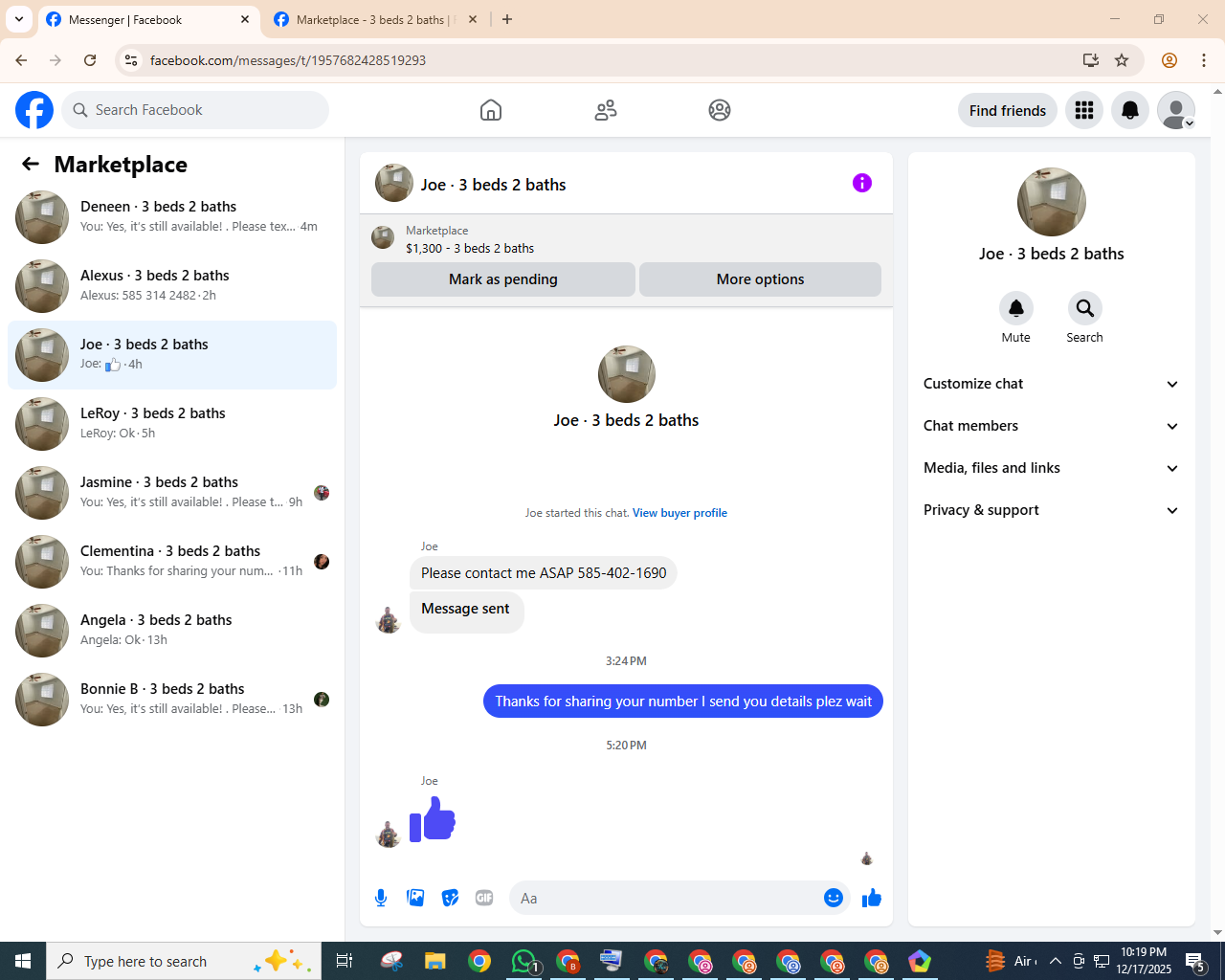Focus the Search Facebook field
This screenshot has width=1225, height=980.
[x=195, y=110]
